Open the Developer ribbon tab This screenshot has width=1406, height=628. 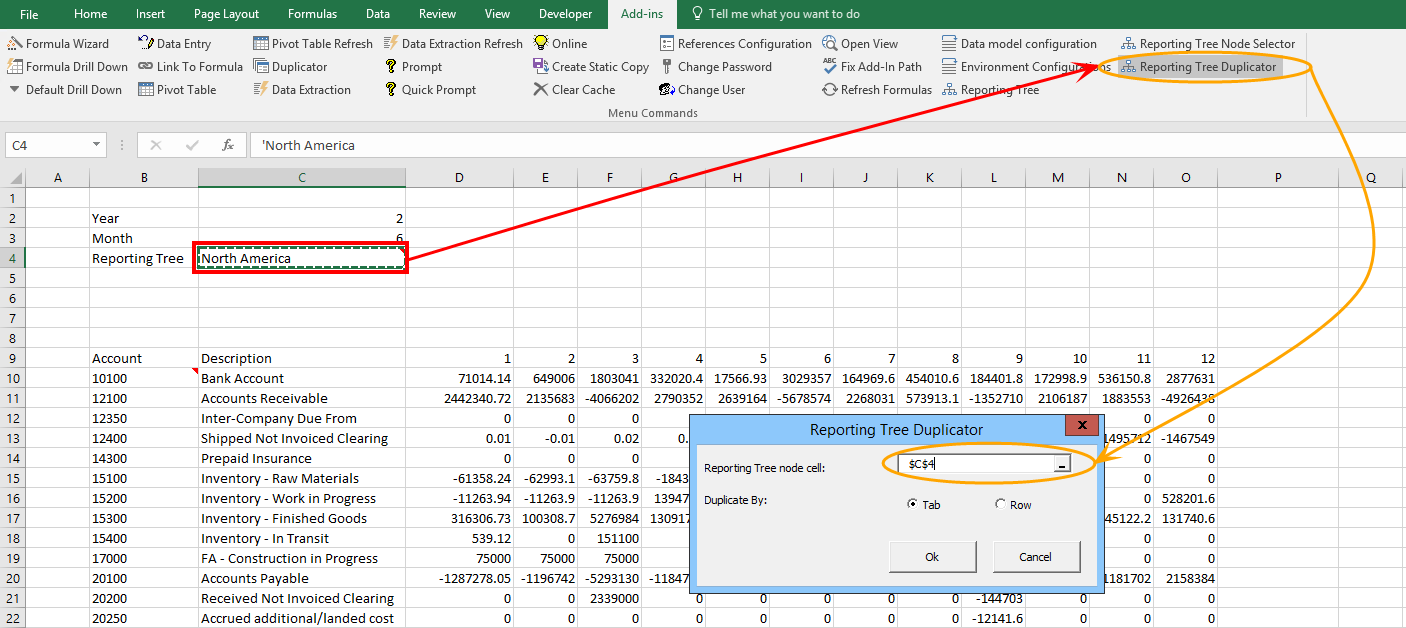pyautogui.click(x=565, y=14)
